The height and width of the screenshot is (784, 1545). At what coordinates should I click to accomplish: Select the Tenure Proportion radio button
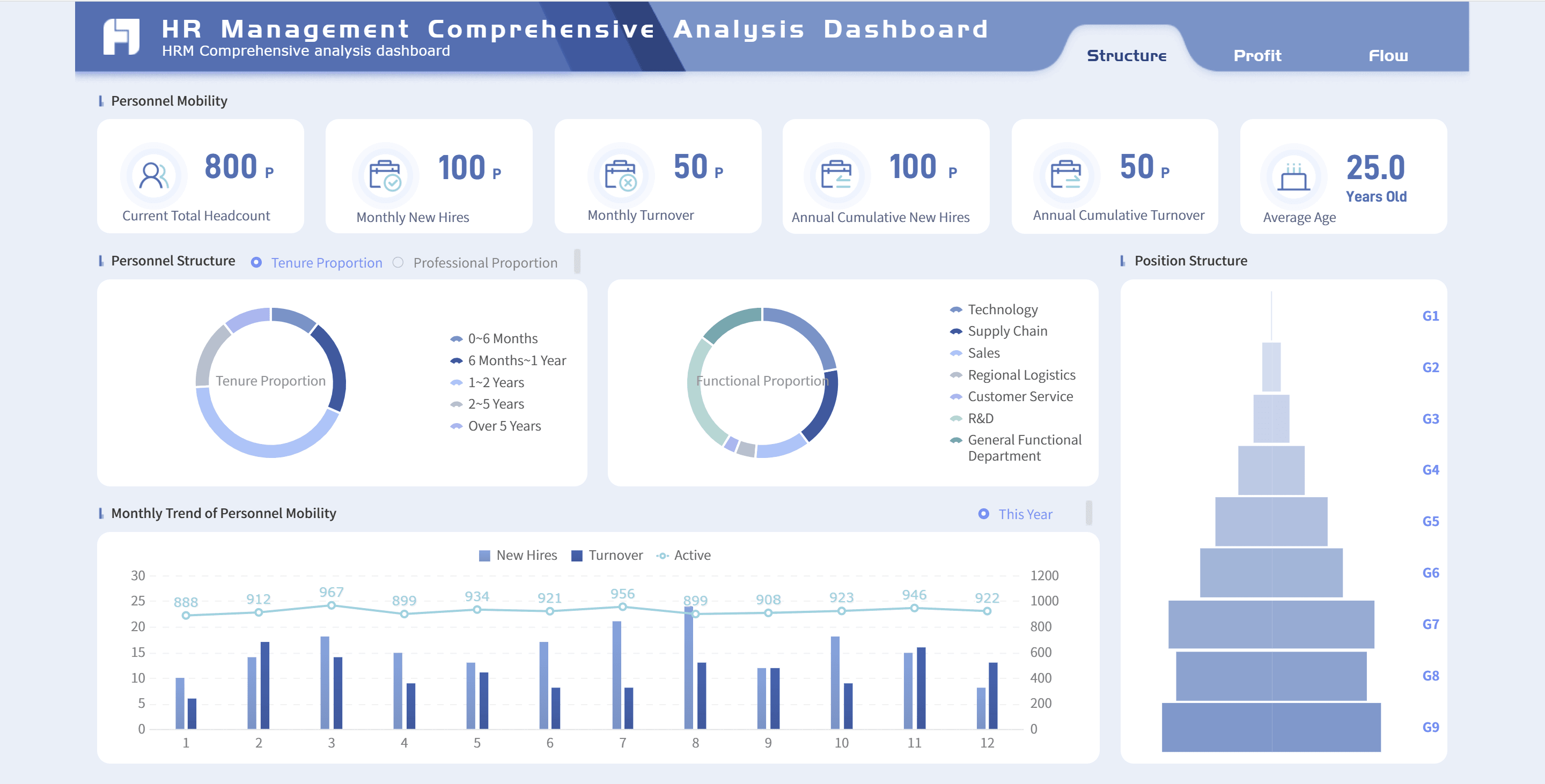256,263
